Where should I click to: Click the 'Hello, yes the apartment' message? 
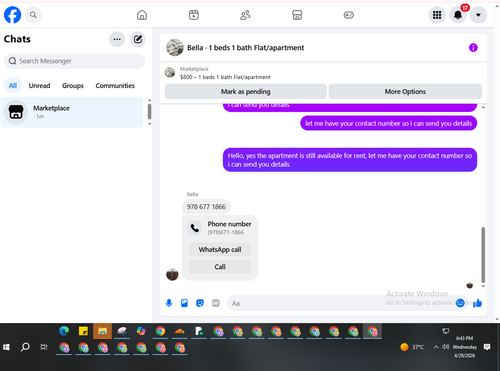coord(350,160)
